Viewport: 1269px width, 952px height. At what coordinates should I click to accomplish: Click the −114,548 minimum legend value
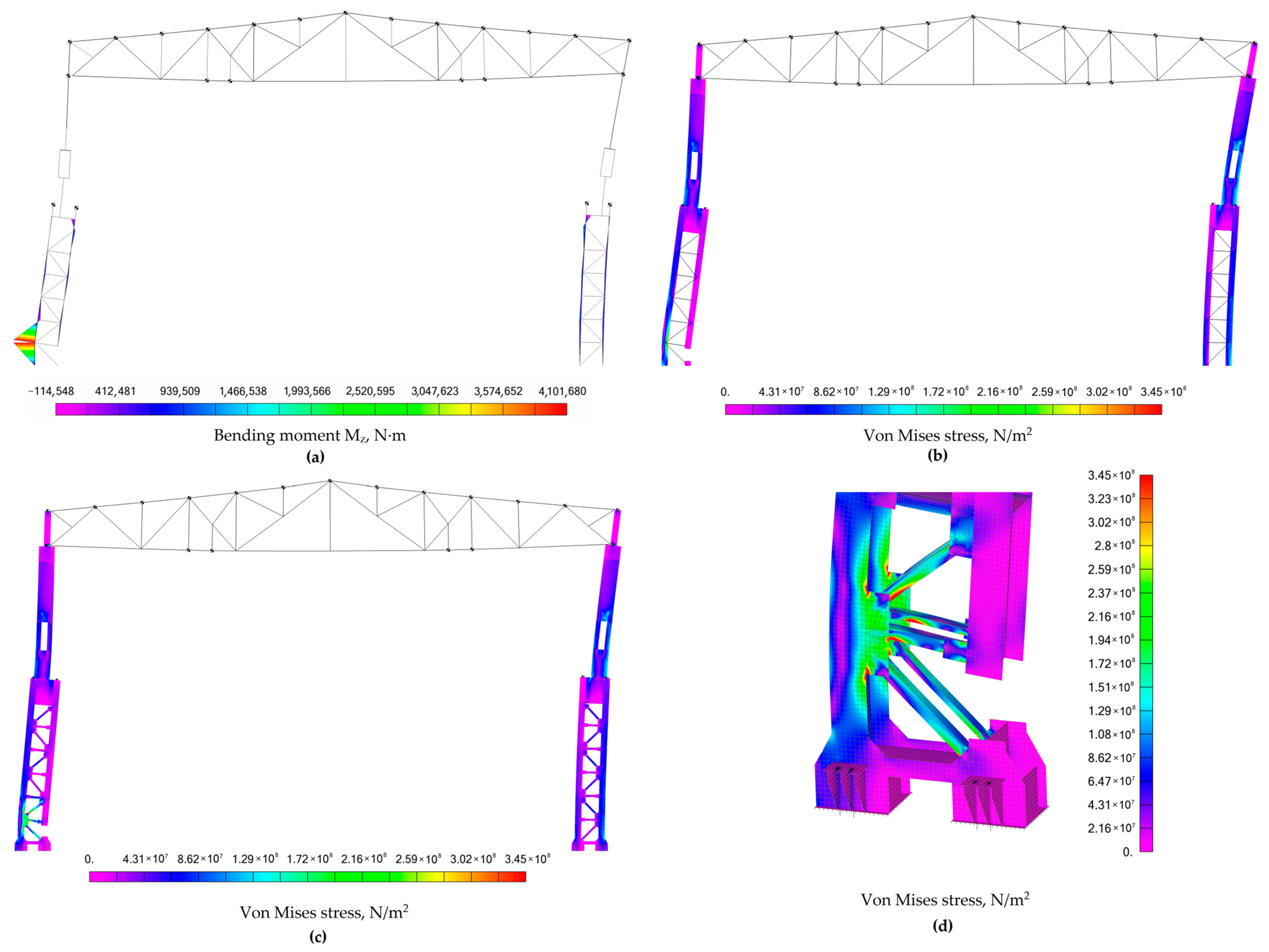point(51,391)
